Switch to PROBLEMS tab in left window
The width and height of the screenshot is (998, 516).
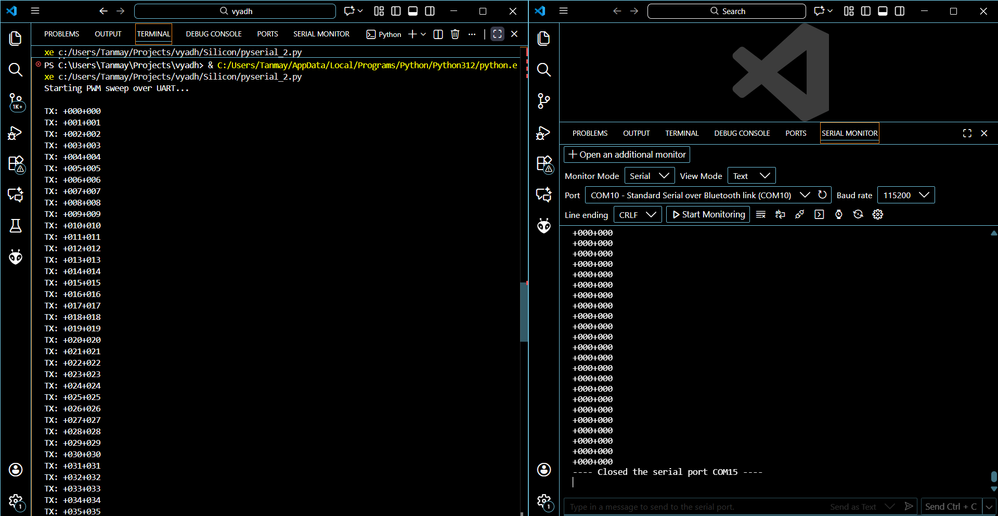(x=62, y=34)
